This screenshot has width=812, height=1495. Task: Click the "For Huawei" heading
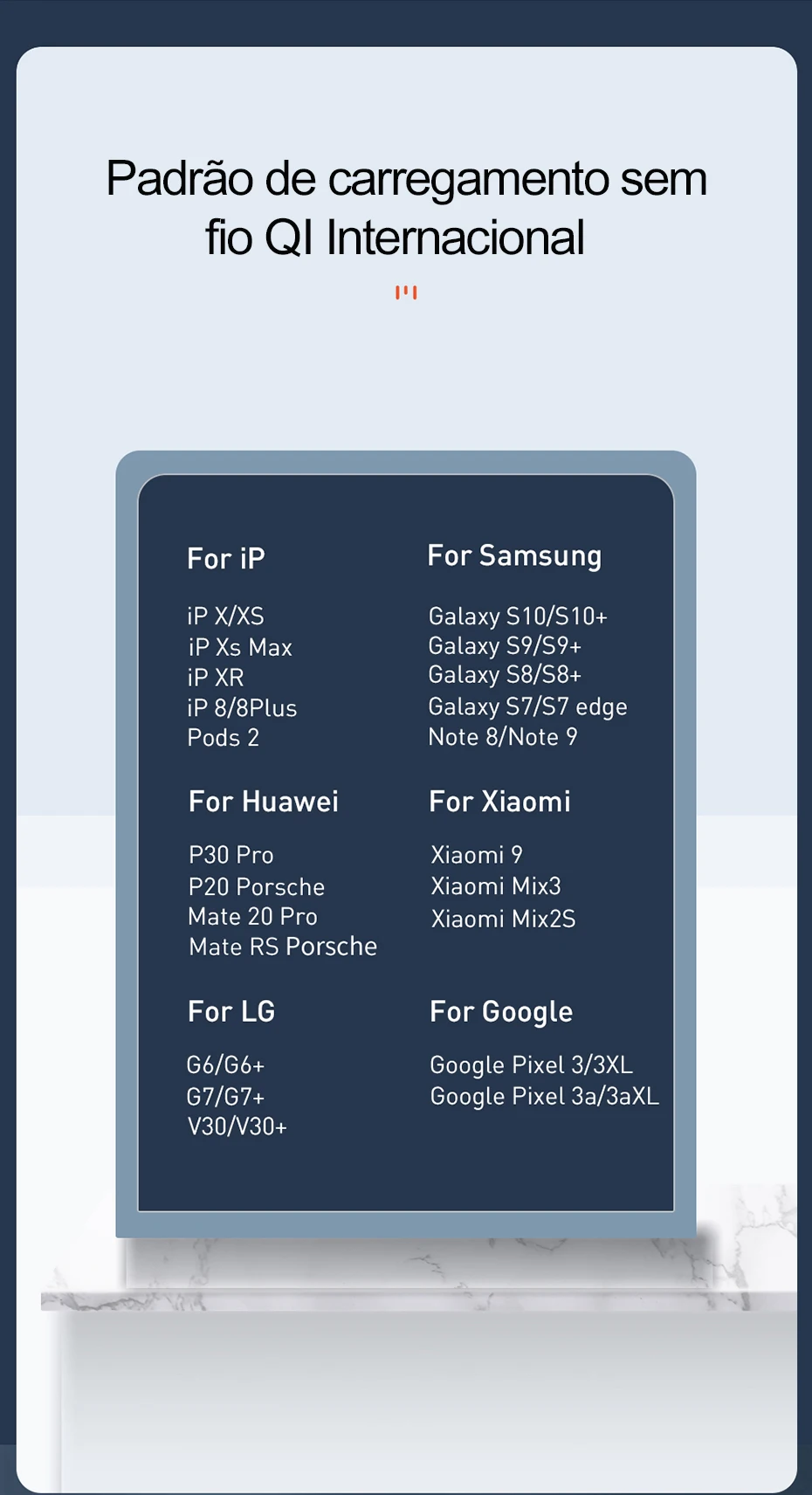click(264, 802)
